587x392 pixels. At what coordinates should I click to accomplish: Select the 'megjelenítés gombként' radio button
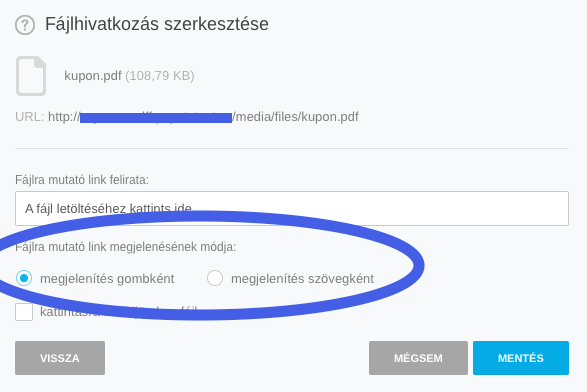click(24, 278)
